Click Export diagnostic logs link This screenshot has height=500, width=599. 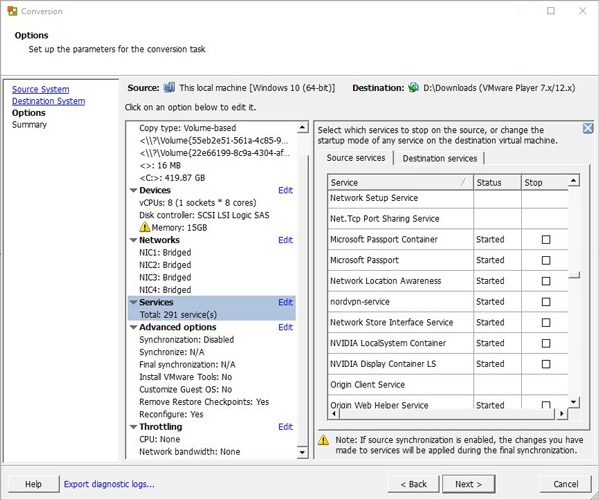pos(109,484)
